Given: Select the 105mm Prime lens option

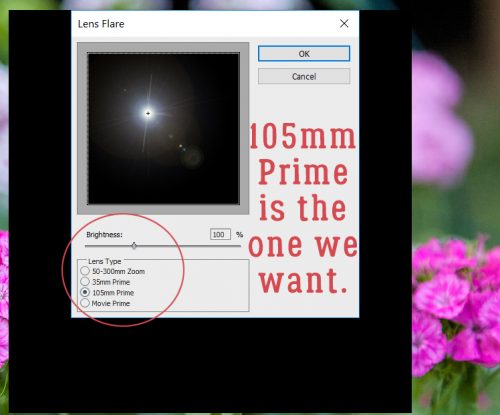Looking at the screenshot, I should [85, 292].
